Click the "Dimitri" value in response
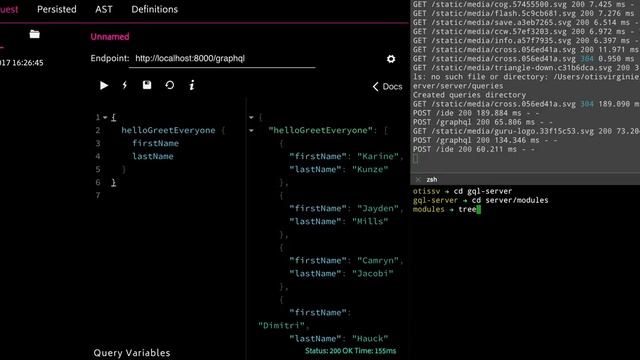The width and height of the screenshot is (640, 360). 282,326
